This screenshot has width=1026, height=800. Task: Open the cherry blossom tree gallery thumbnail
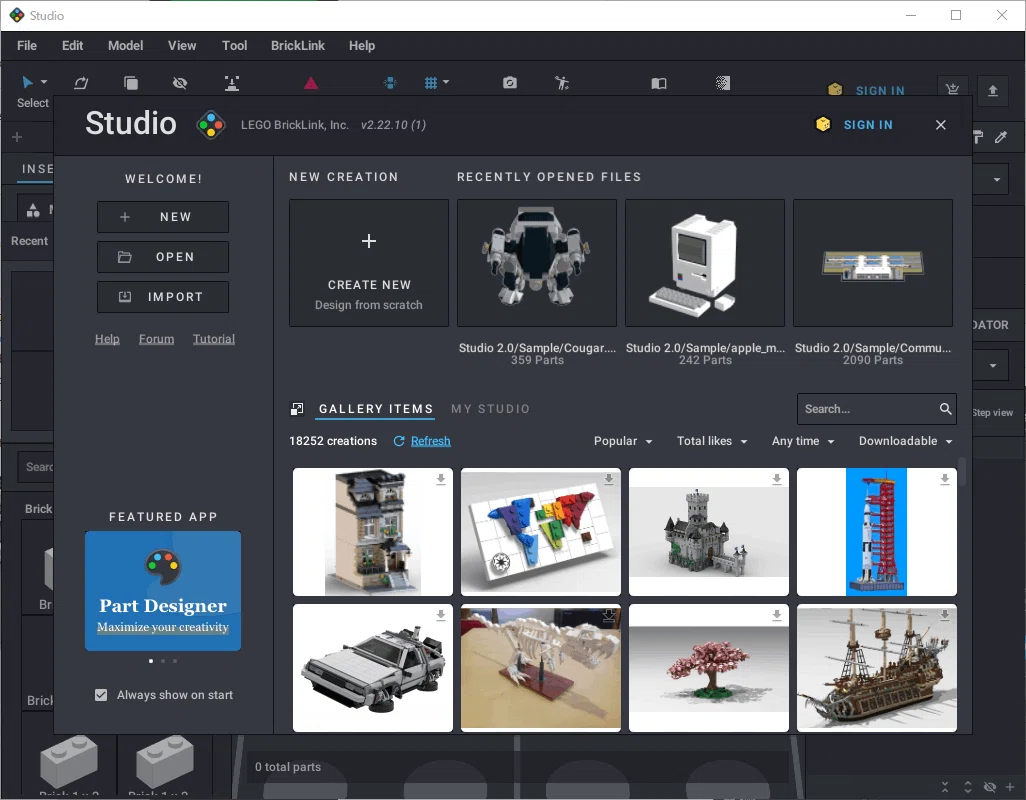tap(709, 668)
